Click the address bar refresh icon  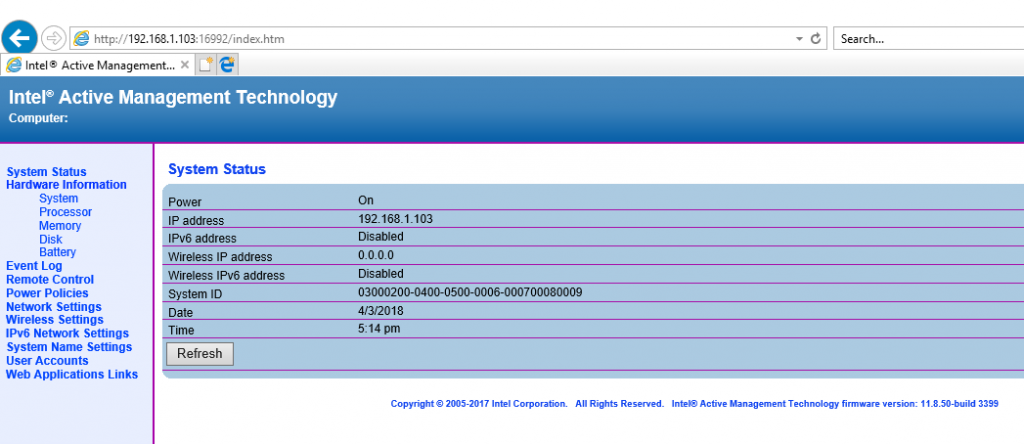pyautogui.click(x=815, y=39)
